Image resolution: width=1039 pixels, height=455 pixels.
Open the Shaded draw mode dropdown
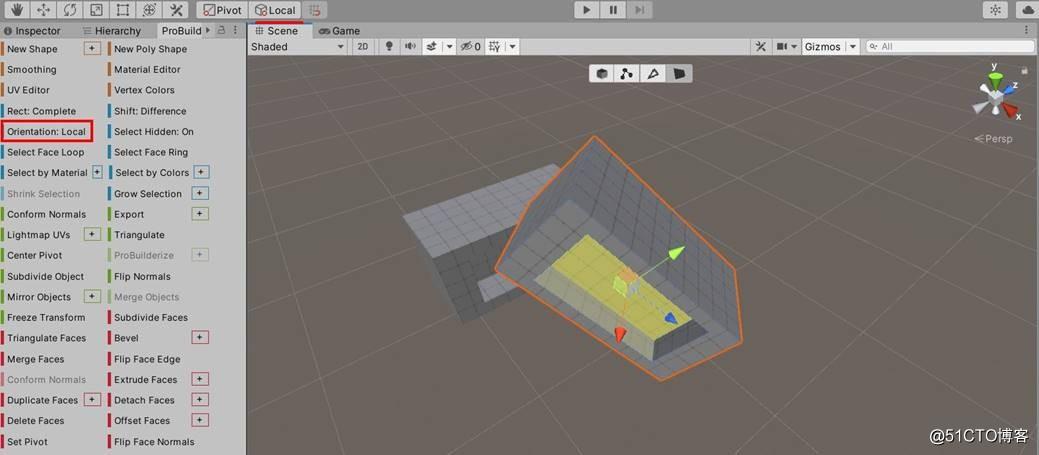tap(298, 46)
